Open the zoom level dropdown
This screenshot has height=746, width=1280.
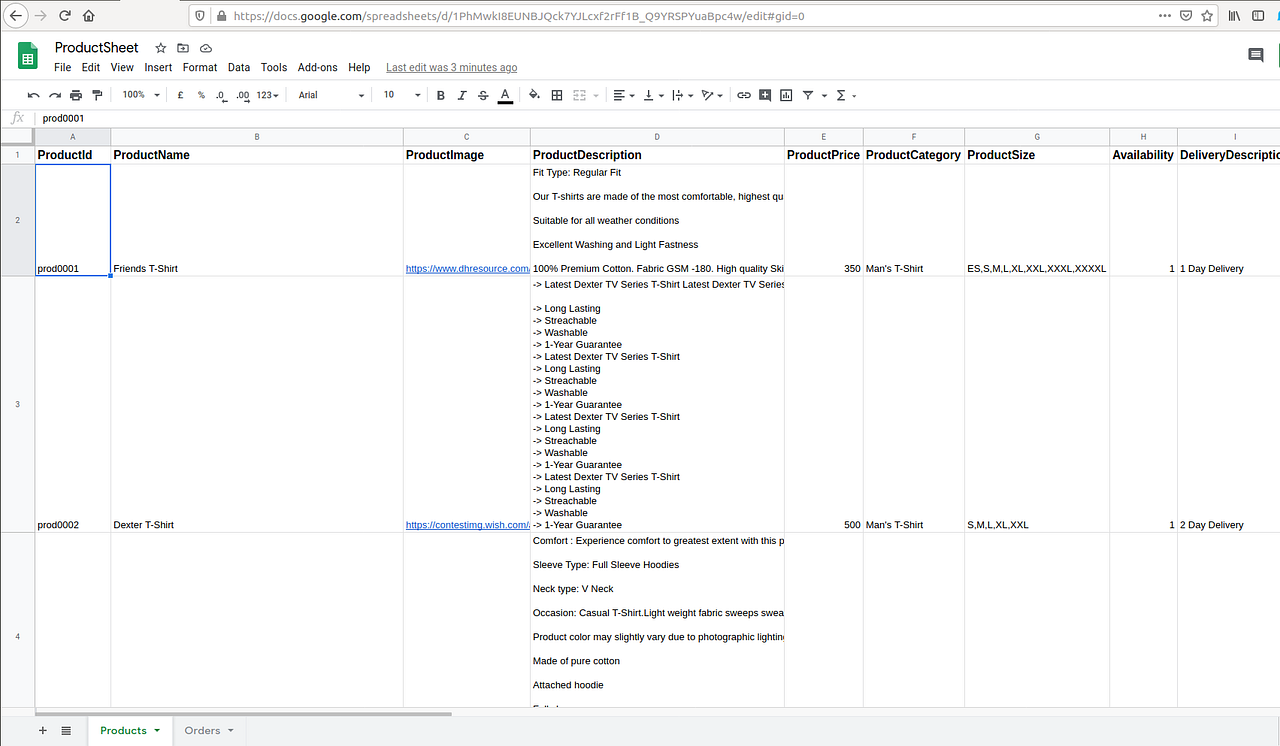[139, 95]
